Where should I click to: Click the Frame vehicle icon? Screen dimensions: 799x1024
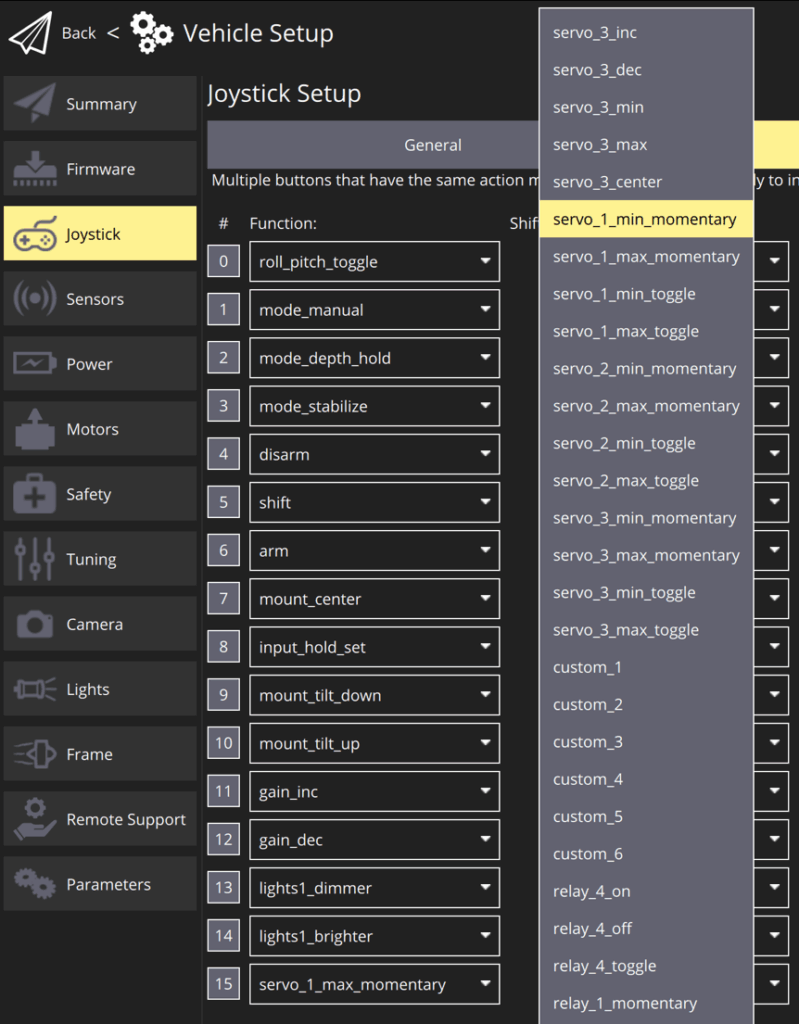point(35,754)
